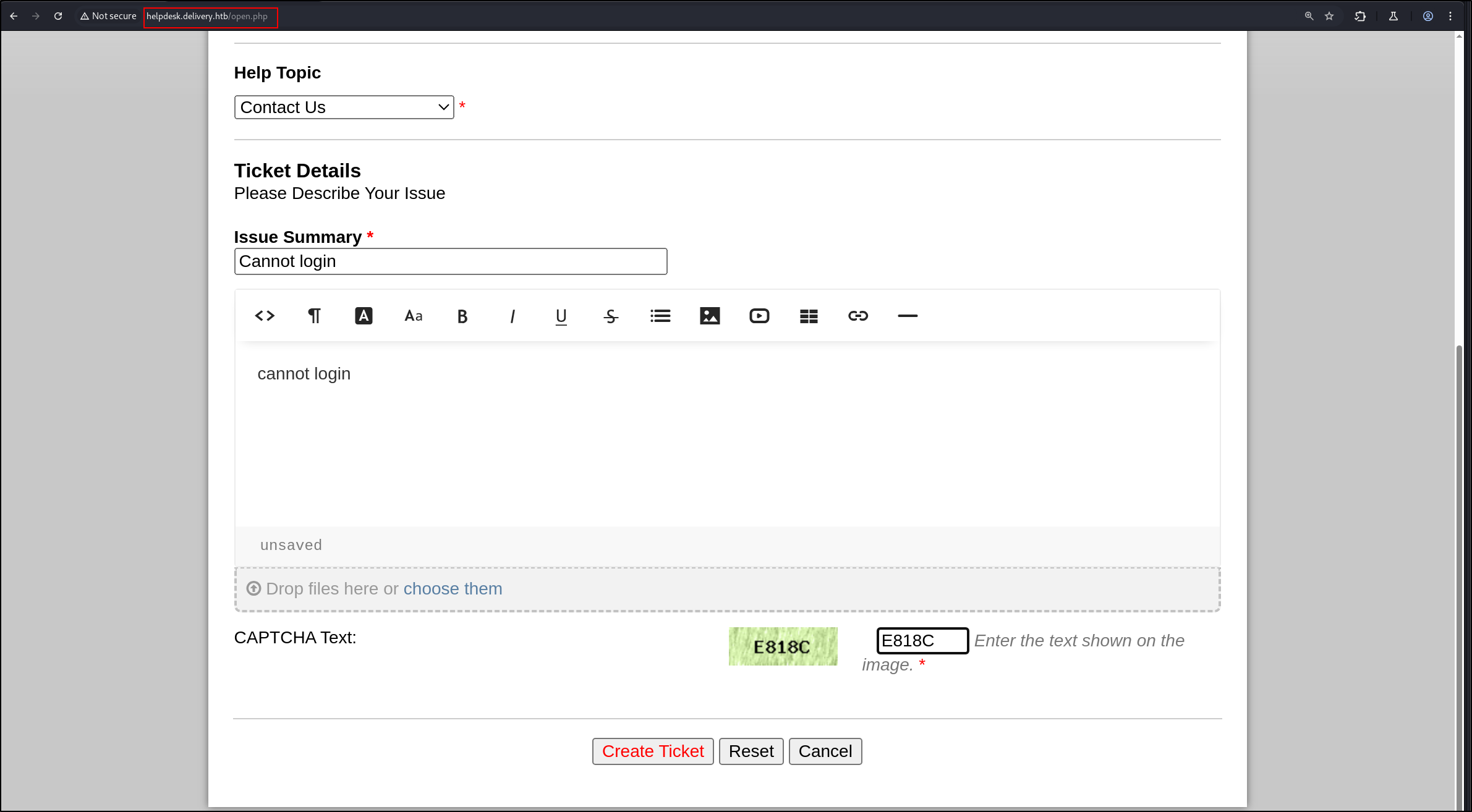
Task: Insert horizontal rule line
Action: [x=908, y=316]
